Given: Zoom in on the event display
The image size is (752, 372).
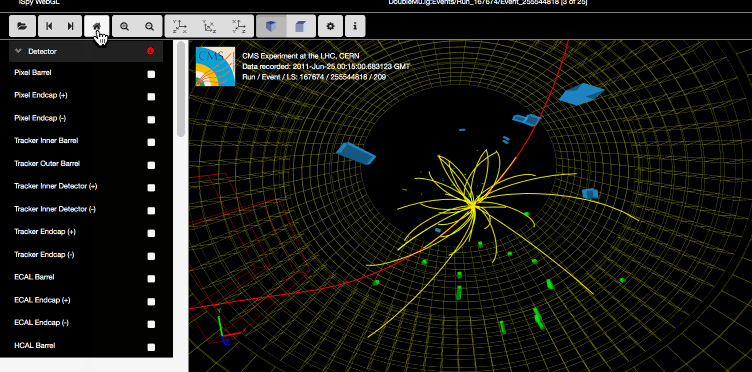Looking at the screenshot, I should click(x=125, y=26).
